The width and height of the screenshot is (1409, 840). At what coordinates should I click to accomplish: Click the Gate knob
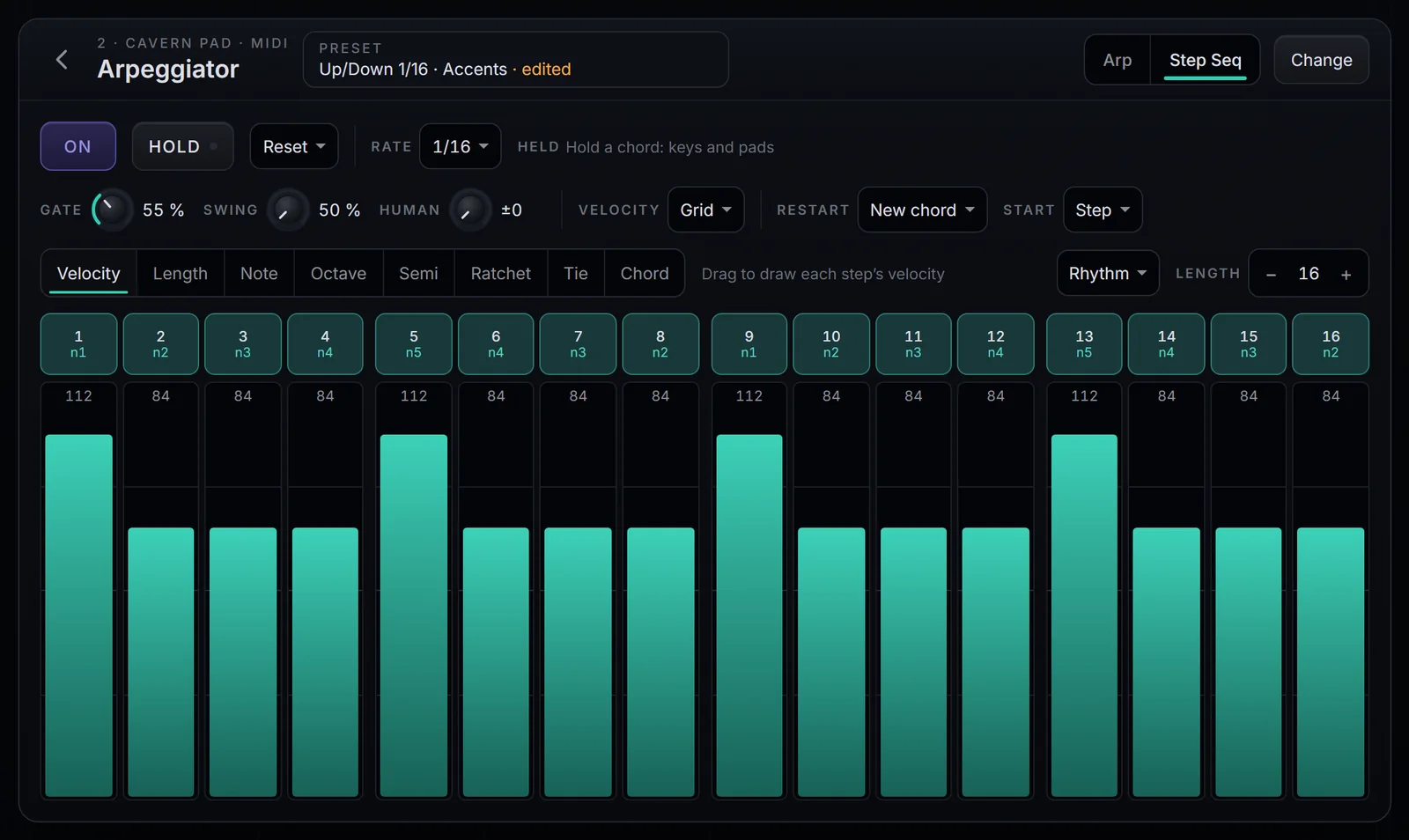pos(111,210)
